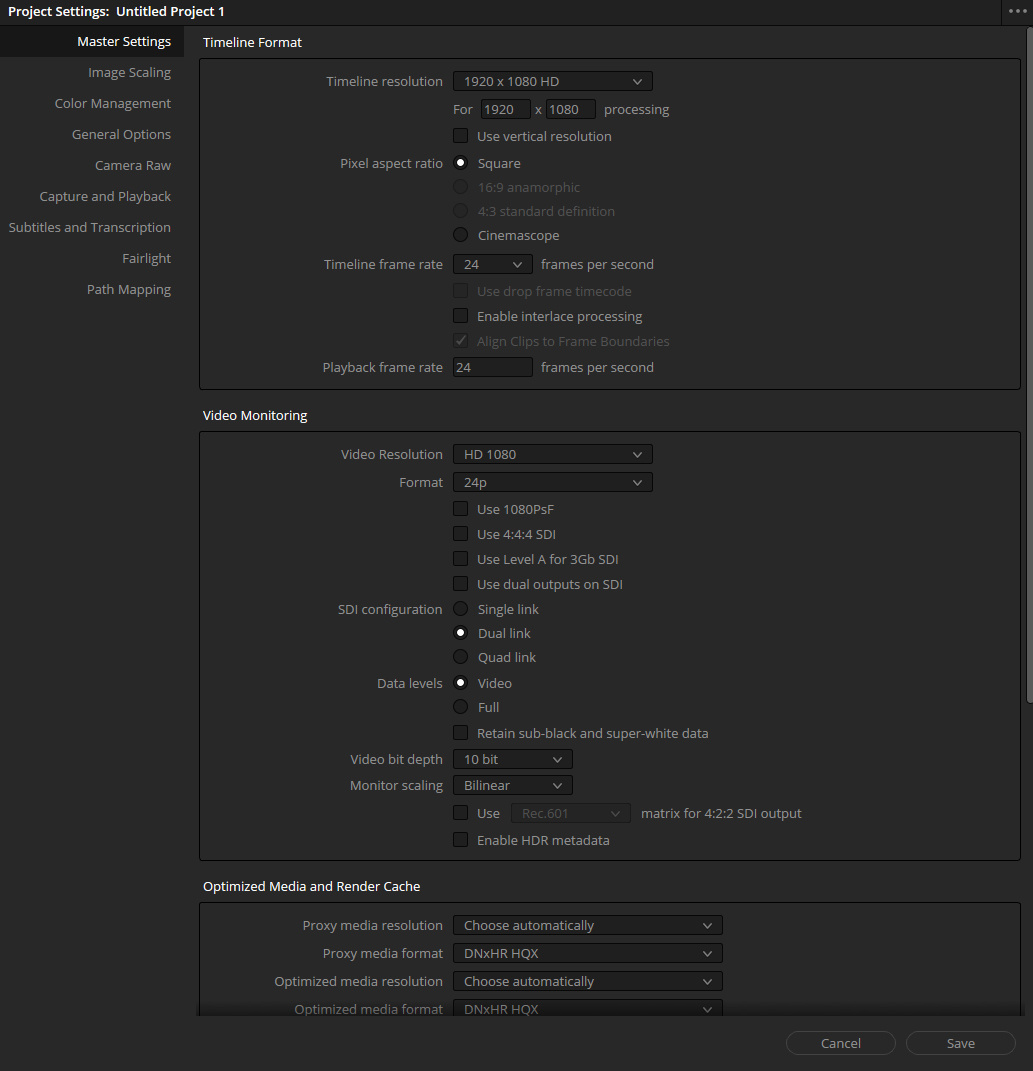Open the Subtitles and Transcription settings
The height and width of the screenshot is (1071, 1033).
point(89,227)
